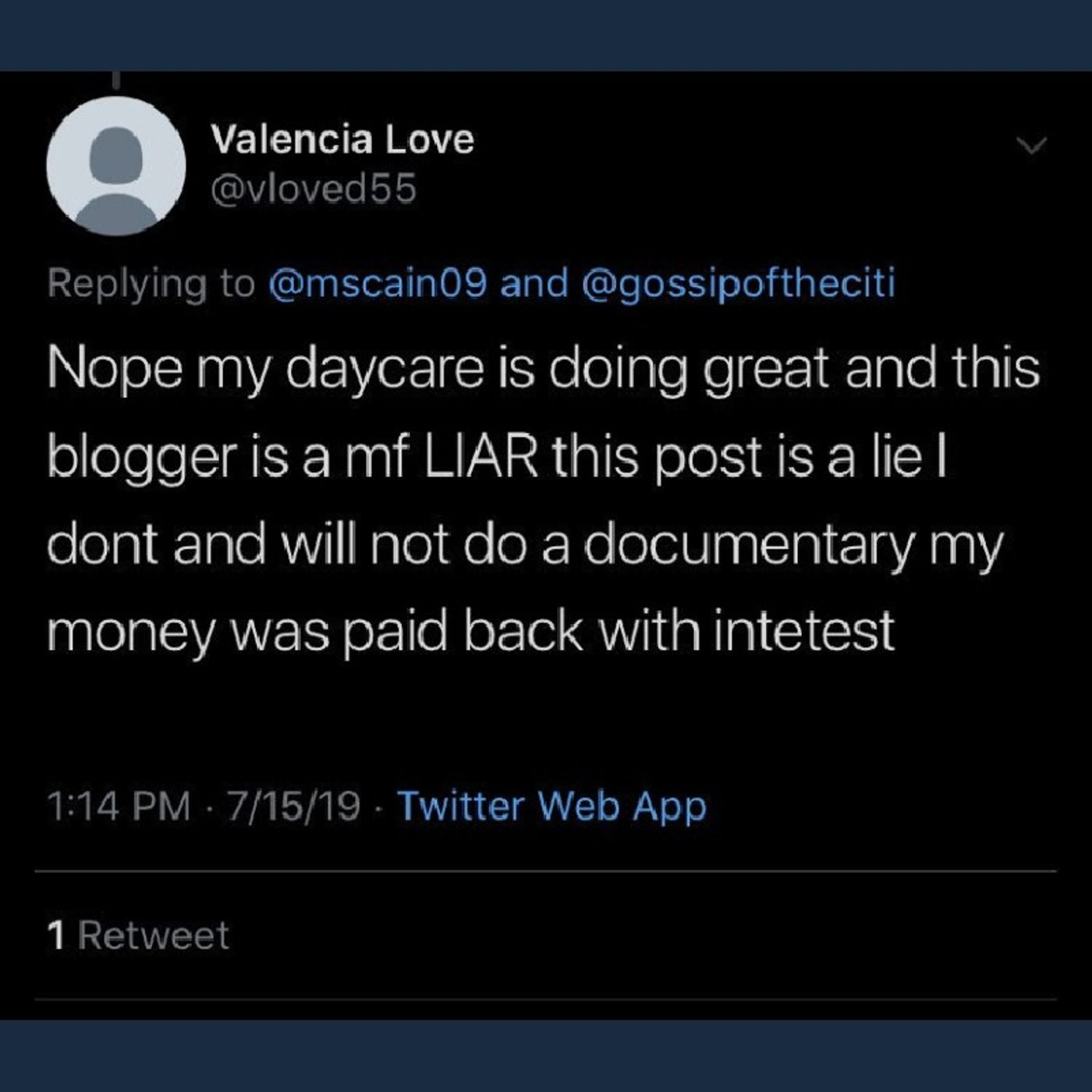Click the thread connector line above the avatar

tap(116, 80)
